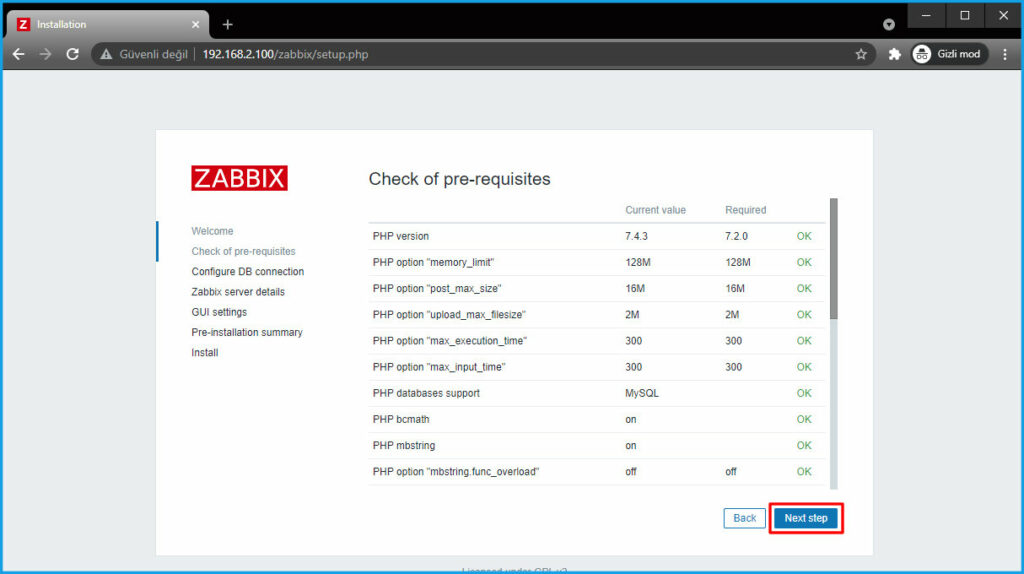Click the PHP mbstring row label

coord(404,445)
